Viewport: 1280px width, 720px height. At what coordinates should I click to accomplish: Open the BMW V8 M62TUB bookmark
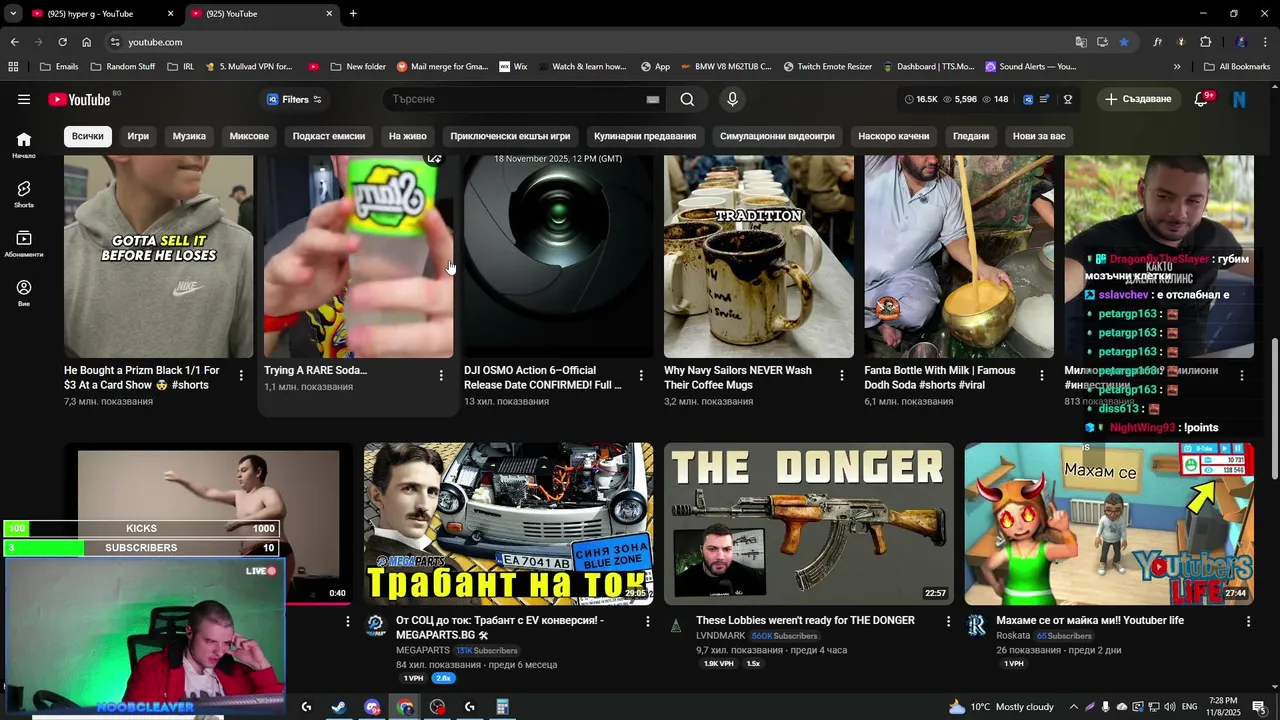click(725, 67)
